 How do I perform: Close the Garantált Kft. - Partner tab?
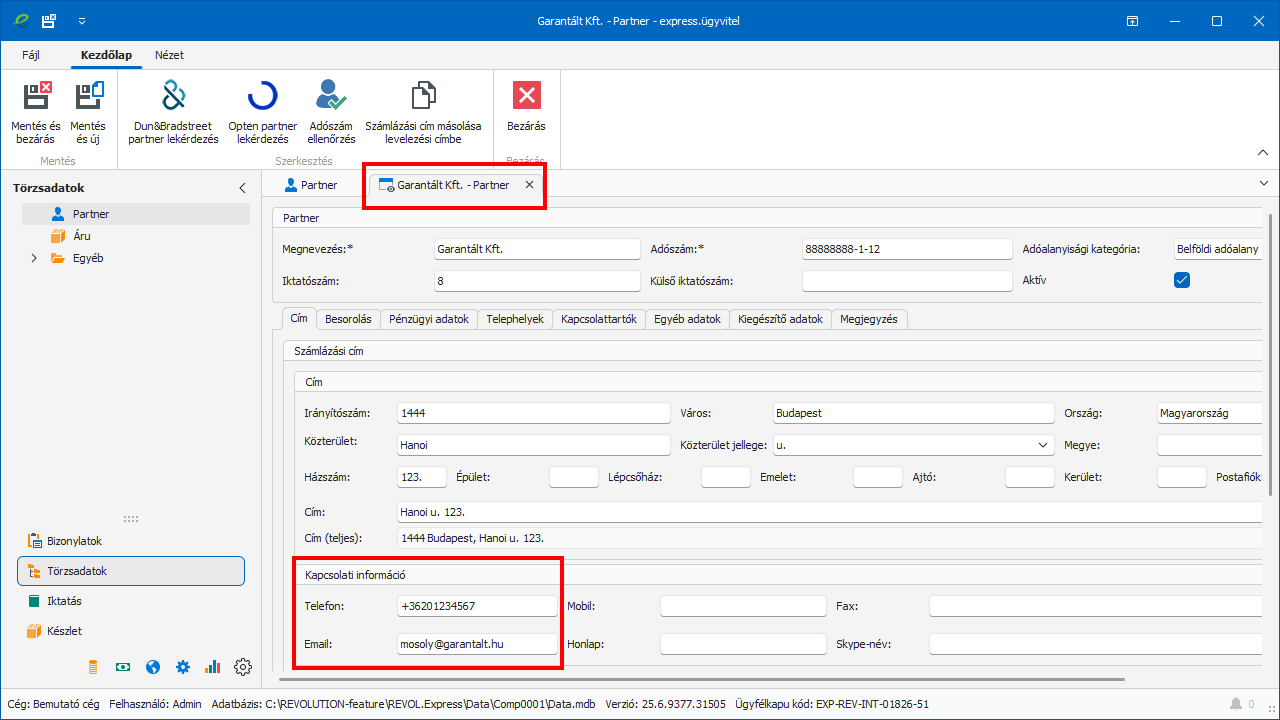(x=530, y=185)
